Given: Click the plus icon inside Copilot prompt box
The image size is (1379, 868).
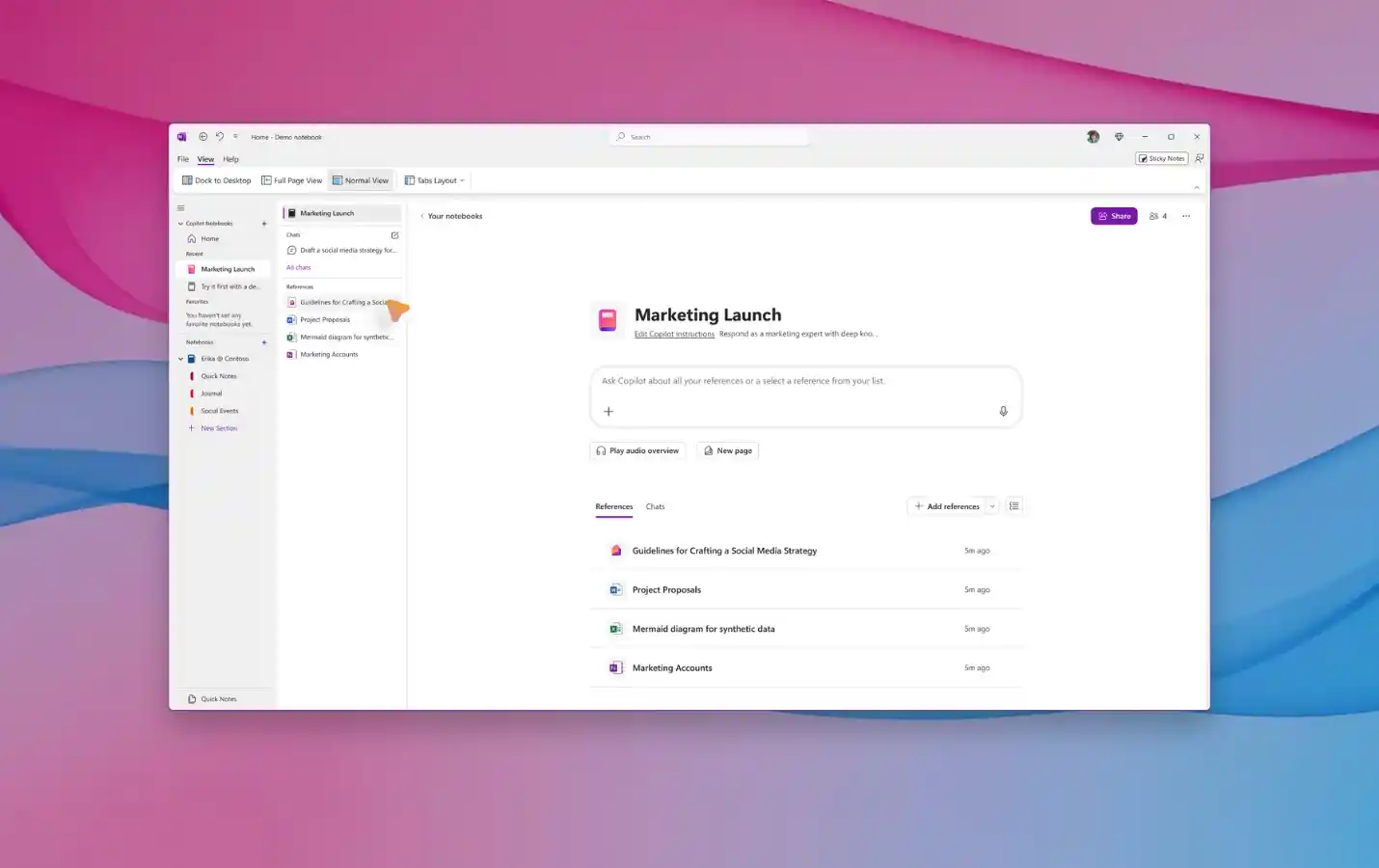Looking at the screenshot, I should 608,411.
